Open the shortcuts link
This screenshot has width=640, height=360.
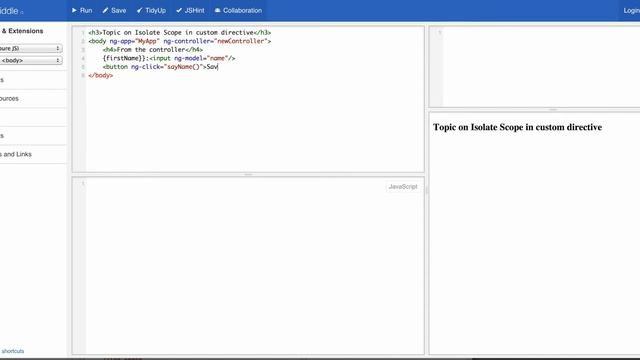coord(13,351)
